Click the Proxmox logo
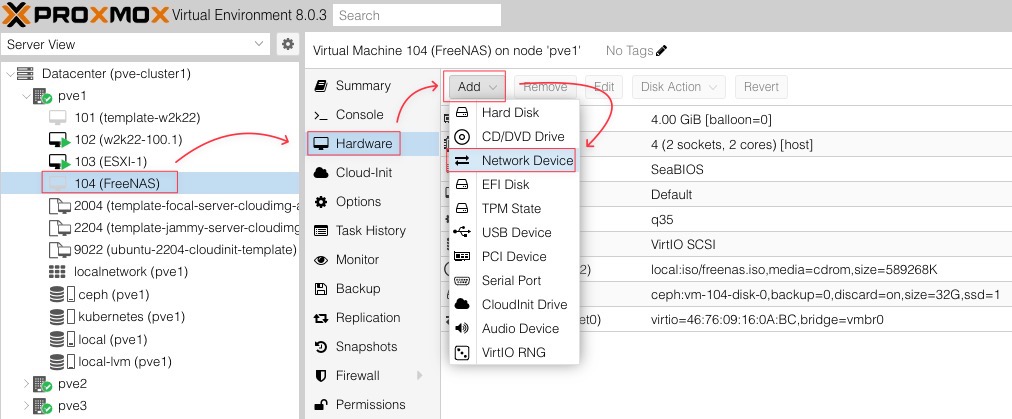 click(x=86, y=14)
